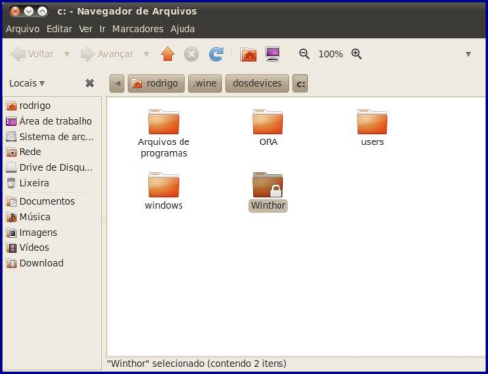Navigate to .wine in the path bar
This screenshot has width=488, height=374.
point(205,83)
